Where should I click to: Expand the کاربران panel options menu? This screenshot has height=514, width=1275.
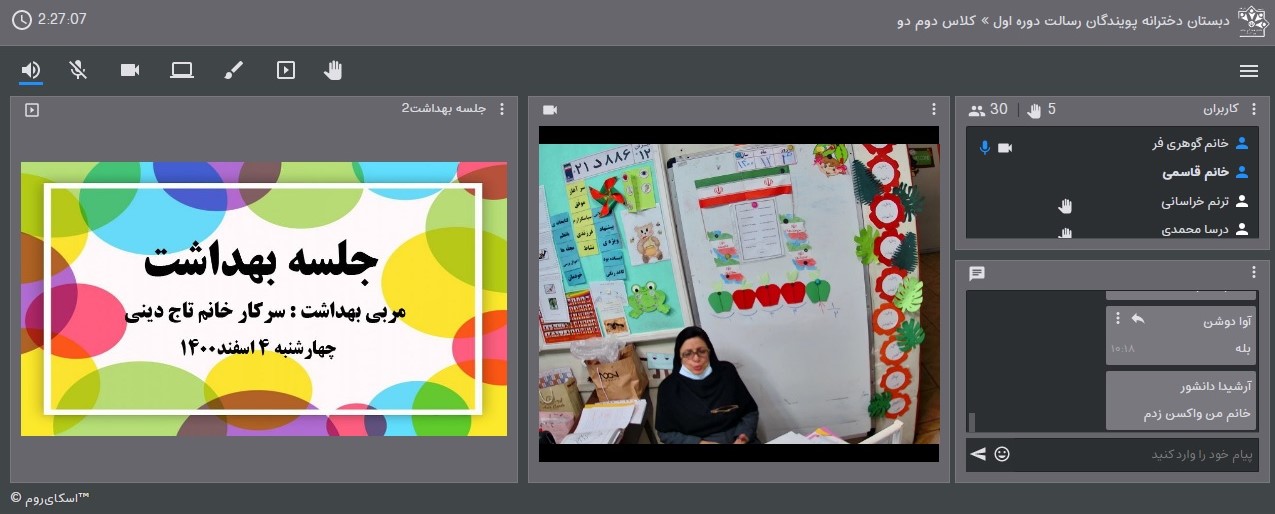[x=1254, y=110]
